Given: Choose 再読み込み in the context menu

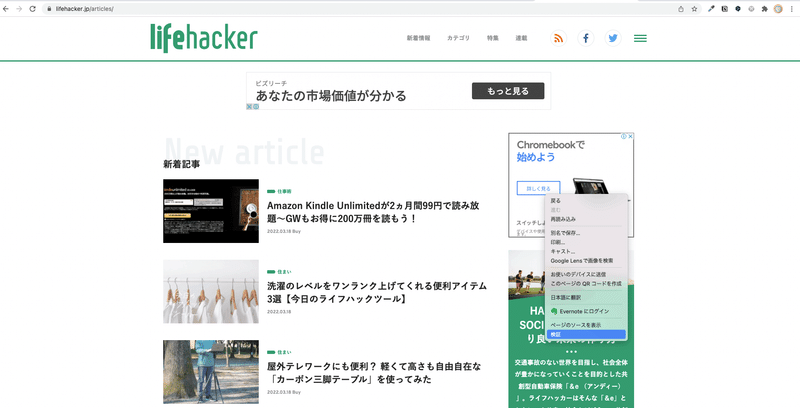Looking at the screenshot, I should tap(586, 219).
